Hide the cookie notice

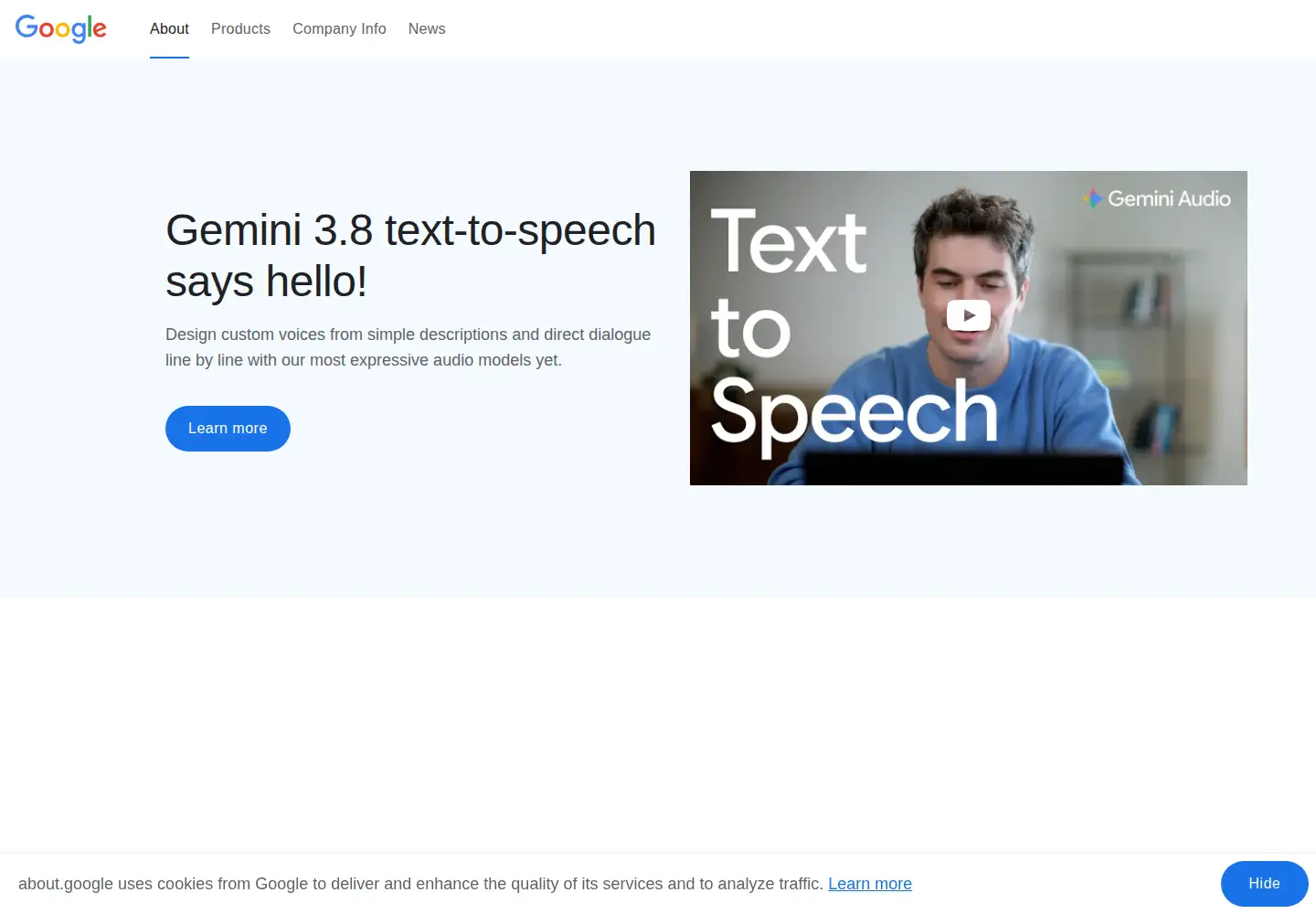click(1264, 884)
